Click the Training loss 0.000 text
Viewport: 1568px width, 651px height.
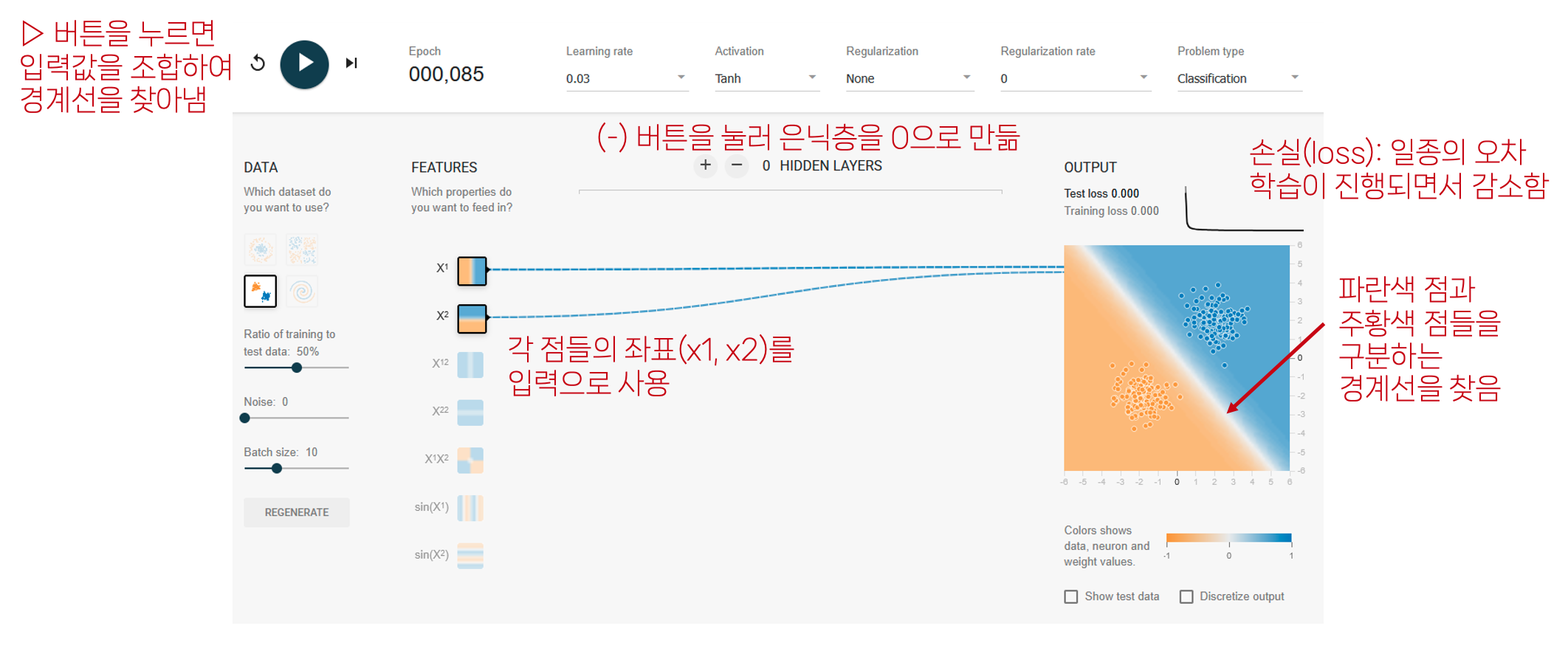tap(1111, 211)
